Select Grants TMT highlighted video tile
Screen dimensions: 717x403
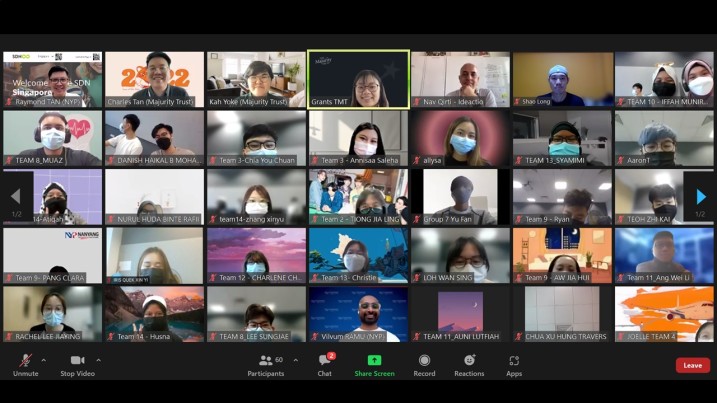(358, 79)
